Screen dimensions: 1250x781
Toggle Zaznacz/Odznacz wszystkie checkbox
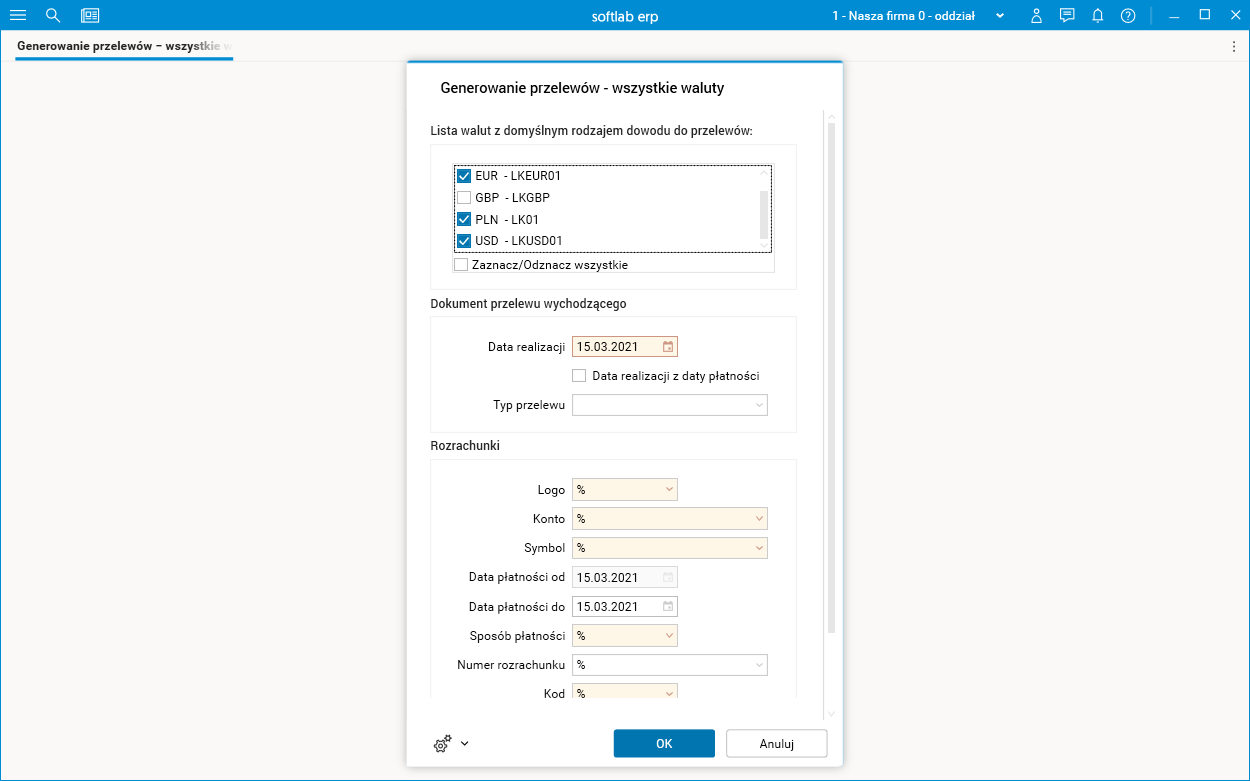(x=461, y=265)
